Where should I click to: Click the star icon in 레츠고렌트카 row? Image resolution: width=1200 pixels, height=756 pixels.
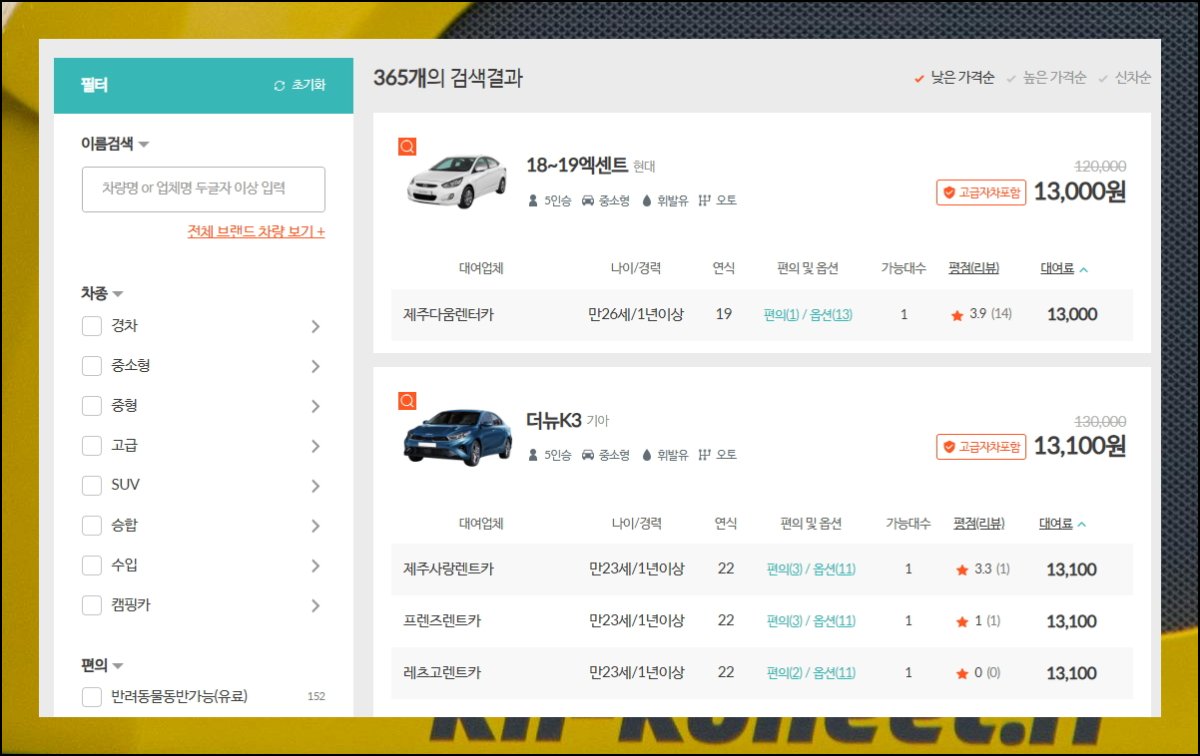coord(962,674)
